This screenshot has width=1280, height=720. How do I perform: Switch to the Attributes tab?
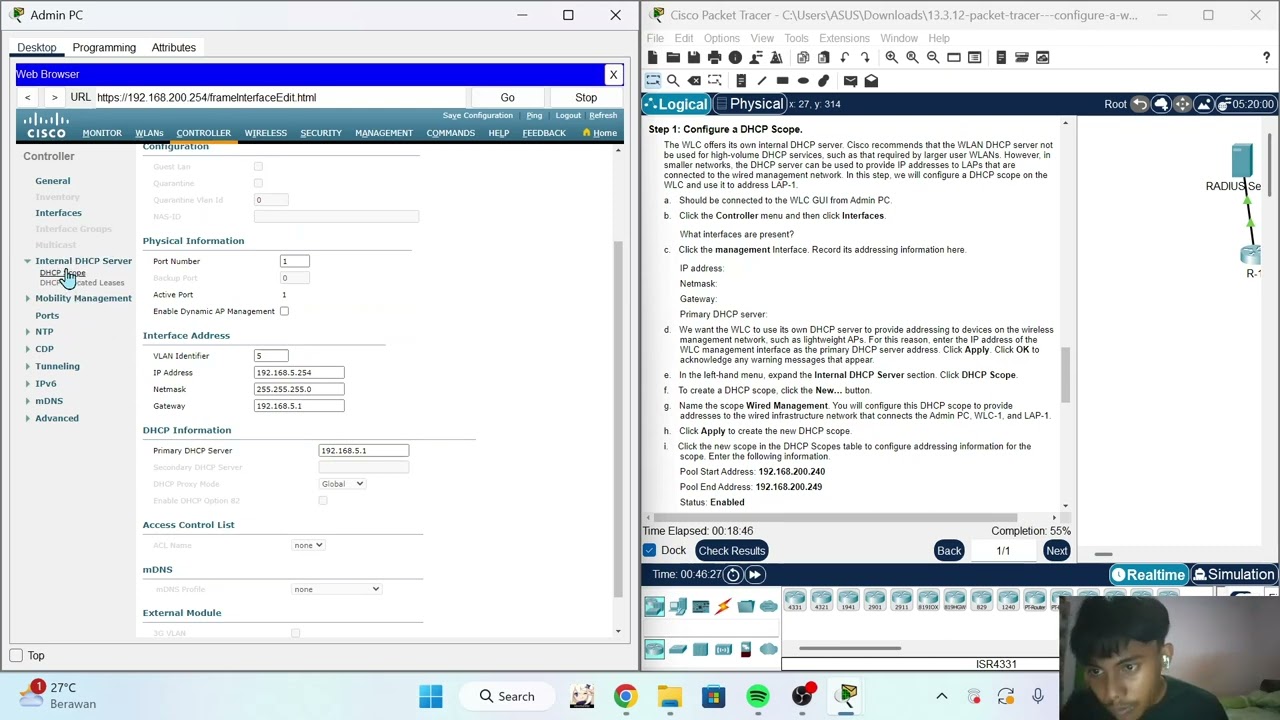(x=174, y=47)
